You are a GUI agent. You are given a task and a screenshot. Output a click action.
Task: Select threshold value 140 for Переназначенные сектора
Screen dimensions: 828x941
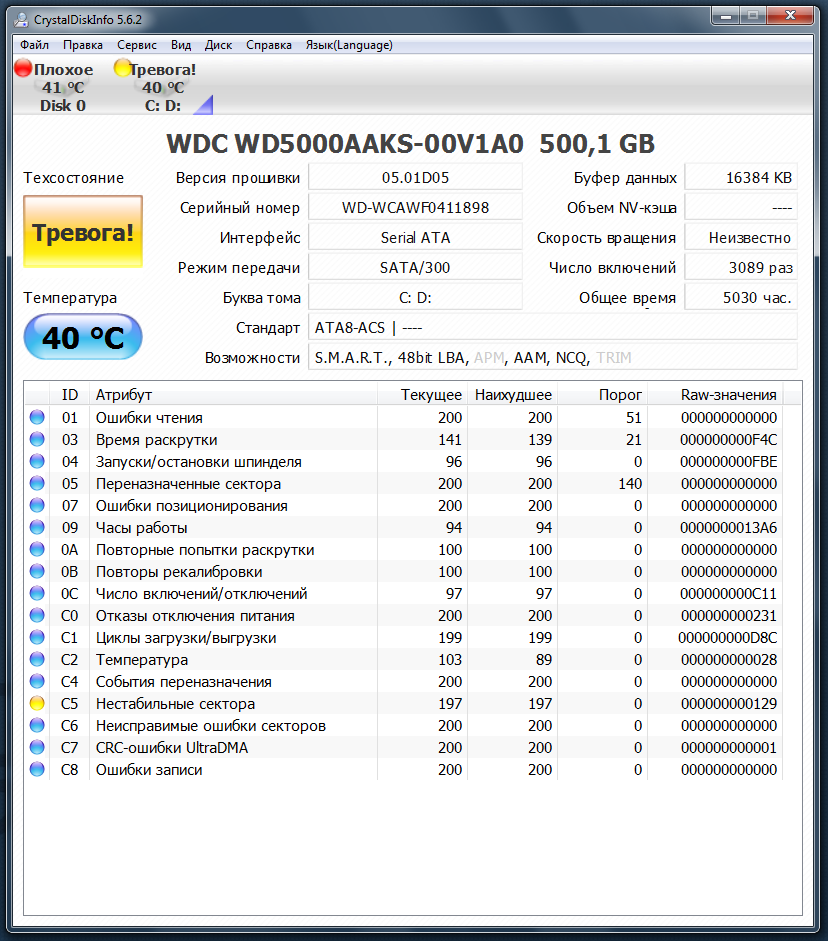(x=630, y=484)
